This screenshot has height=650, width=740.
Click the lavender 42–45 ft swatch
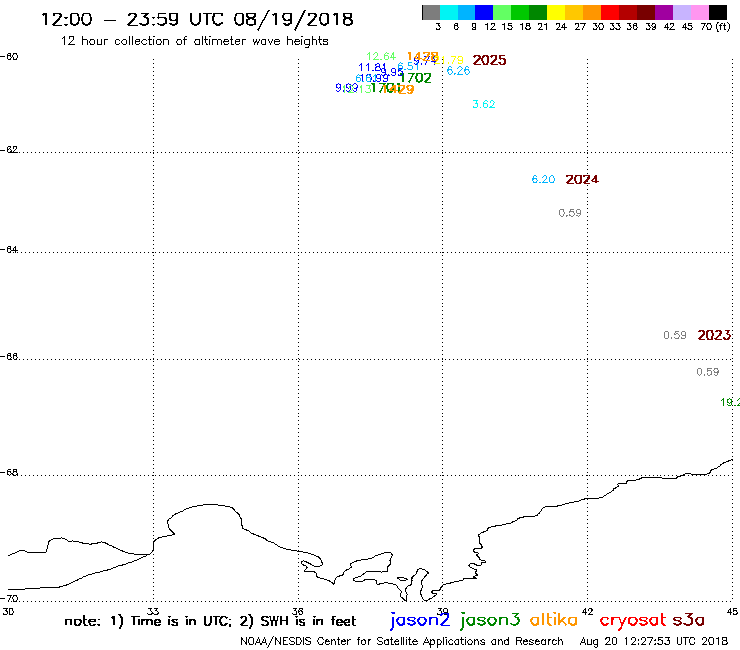pyautogui.click(x=682, y=12)
